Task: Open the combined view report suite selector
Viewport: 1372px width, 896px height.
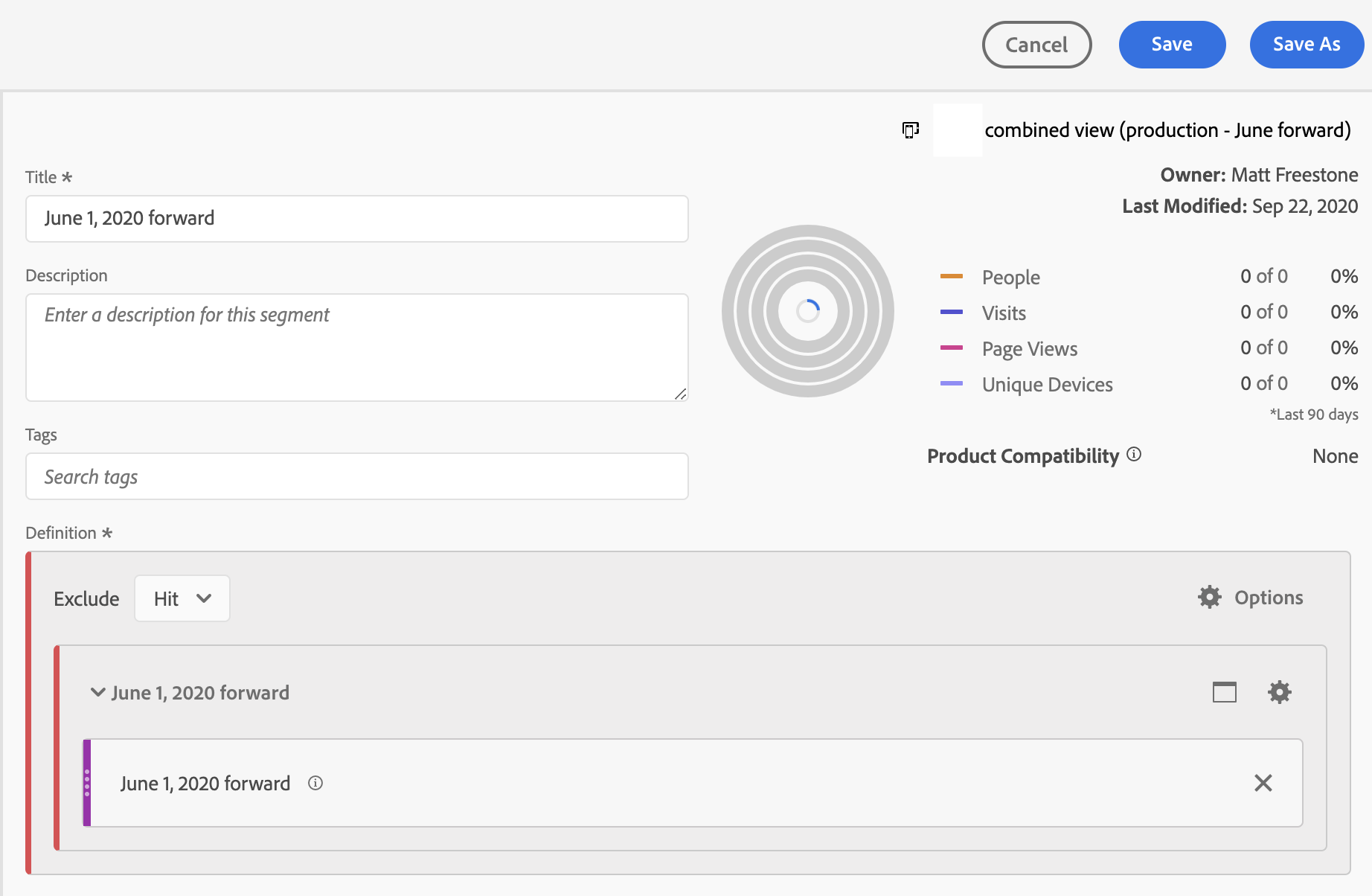Action: 1167,130
